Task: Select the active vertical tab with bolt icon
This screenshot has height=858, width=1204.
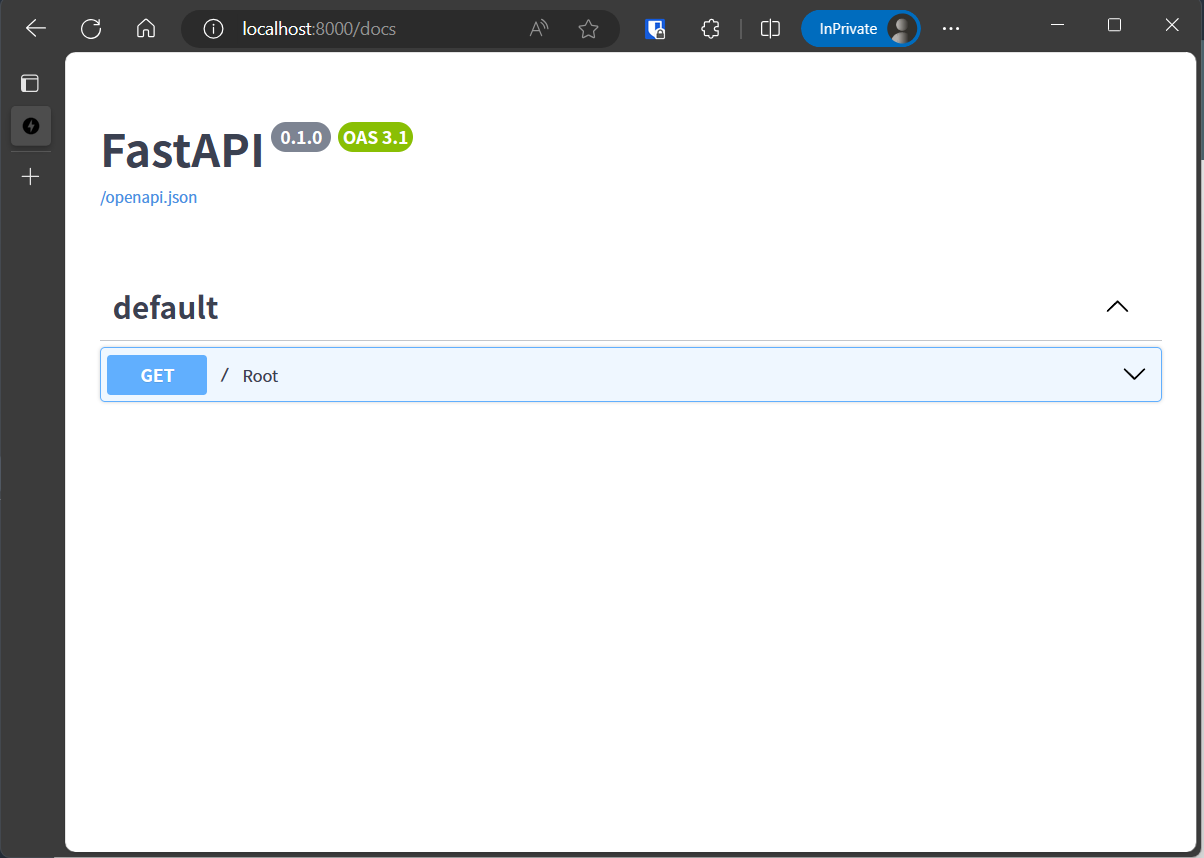Action: 31,126
